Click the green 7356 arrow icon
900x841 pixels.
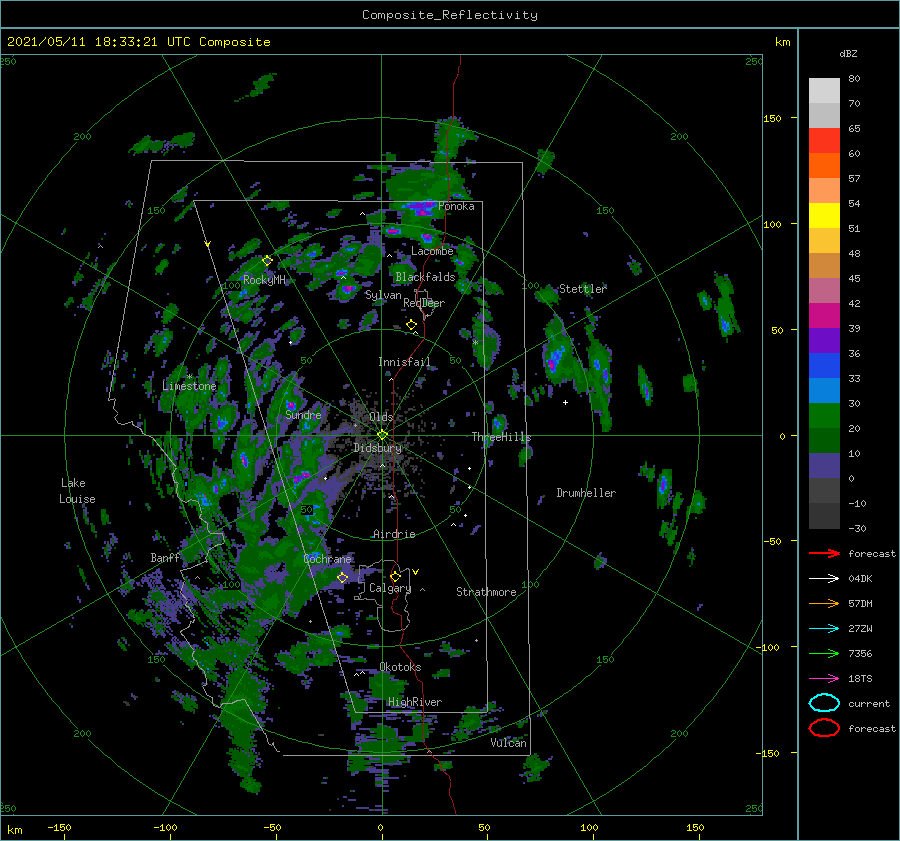tap(824, 653)
